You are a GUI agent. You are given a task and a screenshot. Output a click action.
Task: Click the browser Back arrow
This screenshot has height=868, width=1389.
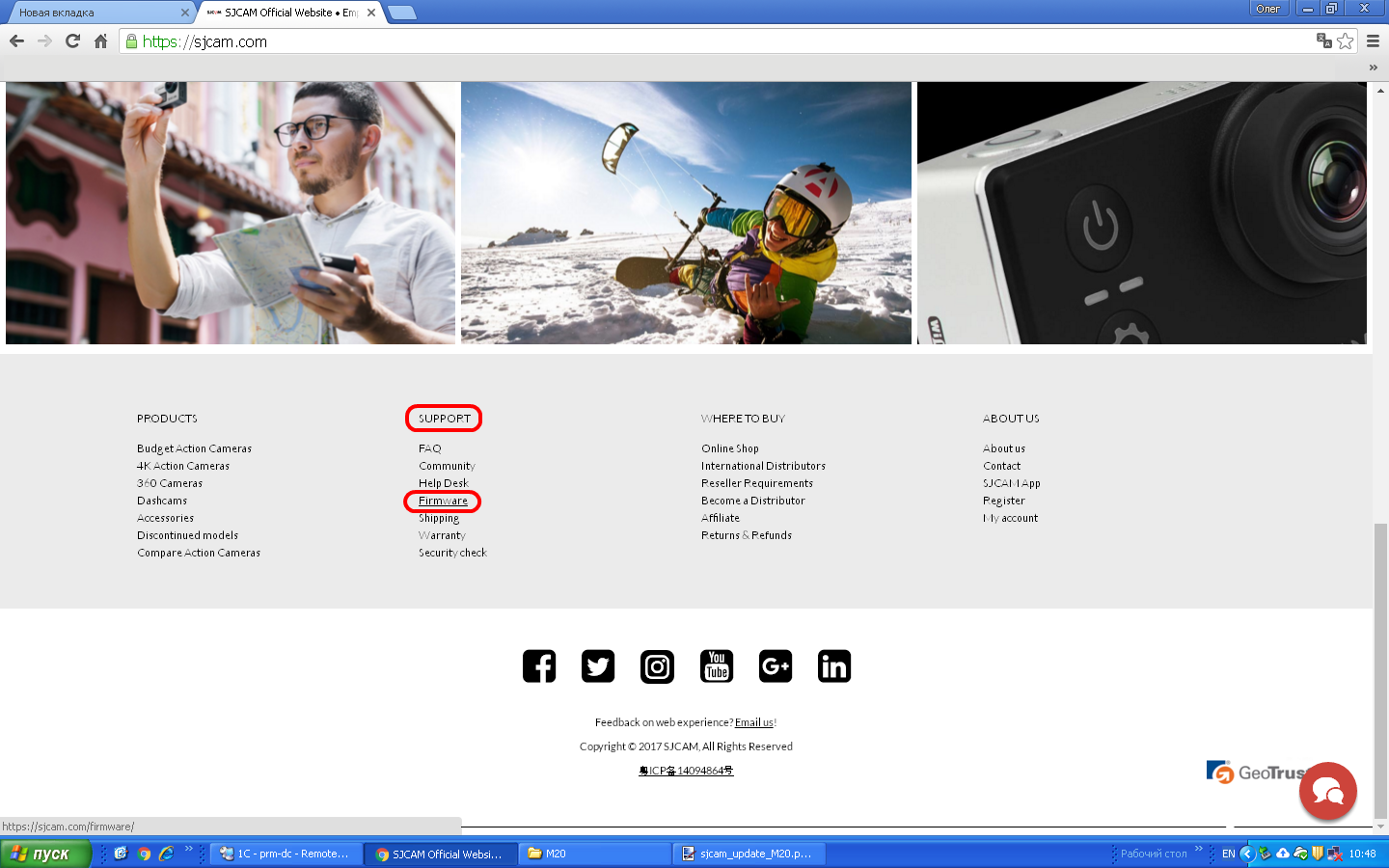(16, 41)
